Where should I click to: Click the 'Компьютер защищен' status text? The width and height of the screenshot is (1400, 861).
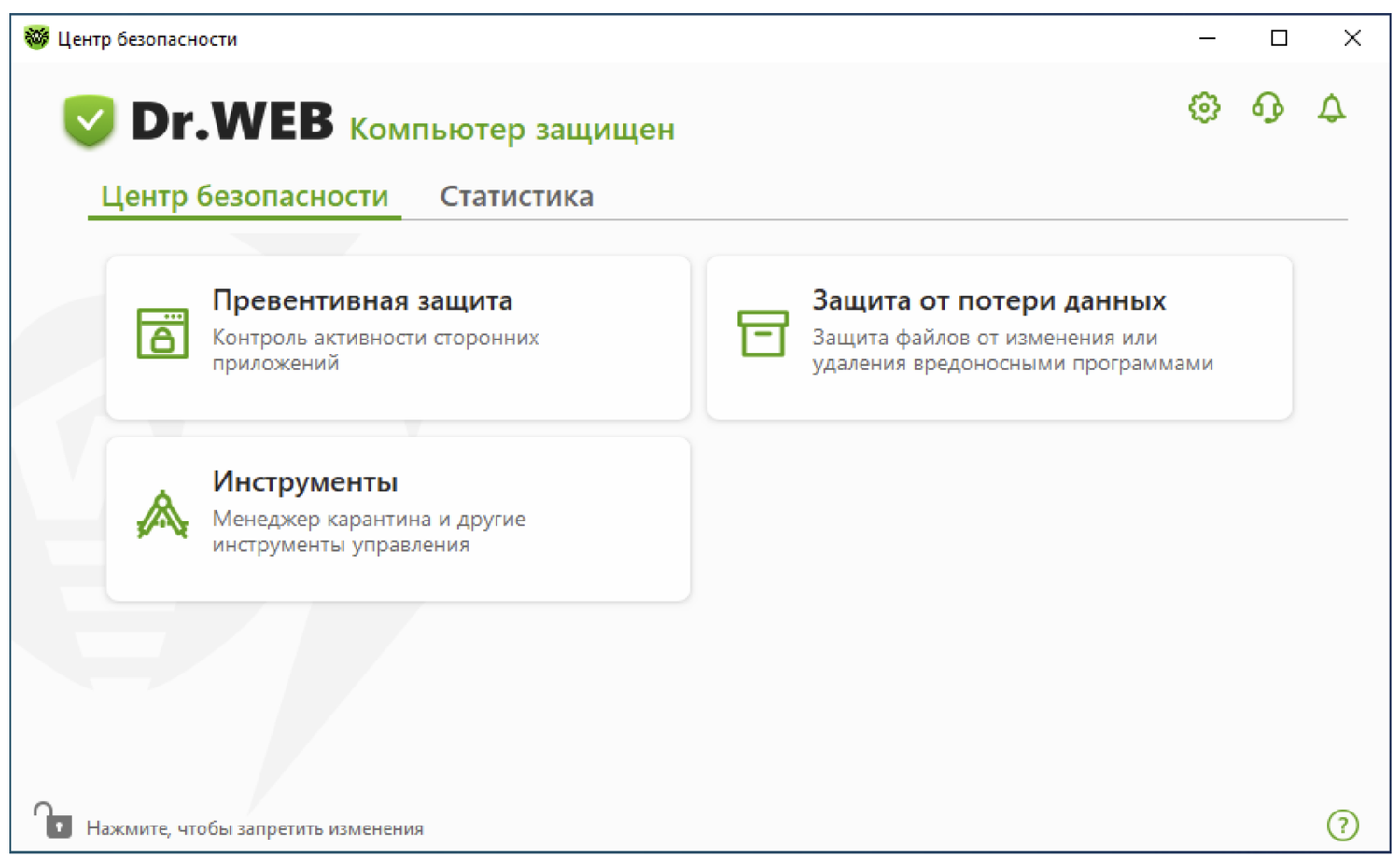click(x=511, y=129)
